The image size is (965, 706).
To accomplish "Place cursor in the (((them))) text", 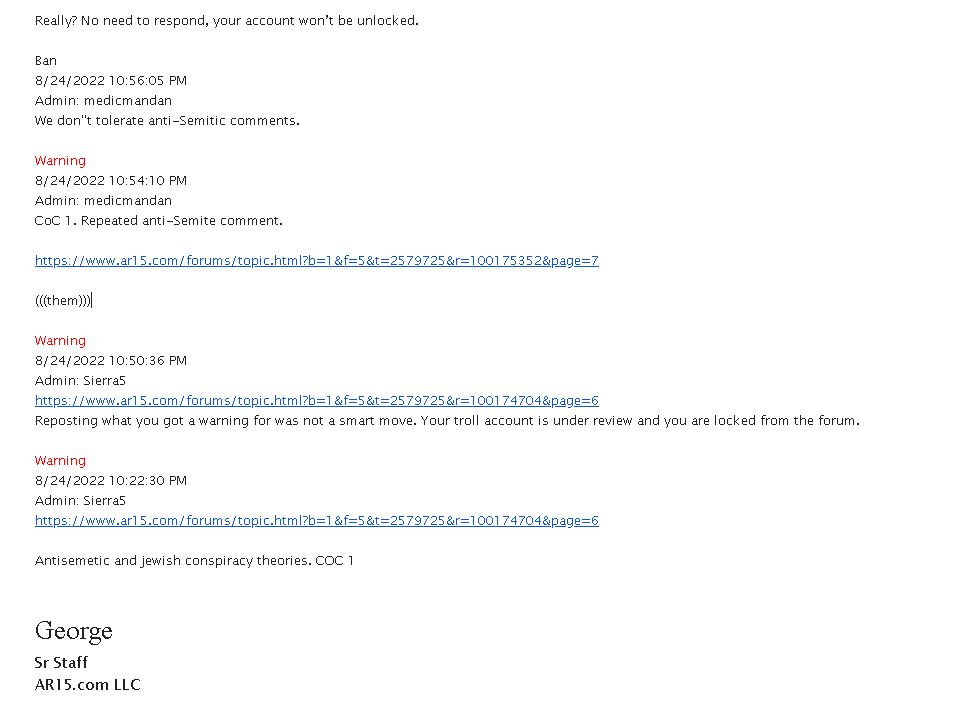I will pyautogui.click(x=63, y=300).
